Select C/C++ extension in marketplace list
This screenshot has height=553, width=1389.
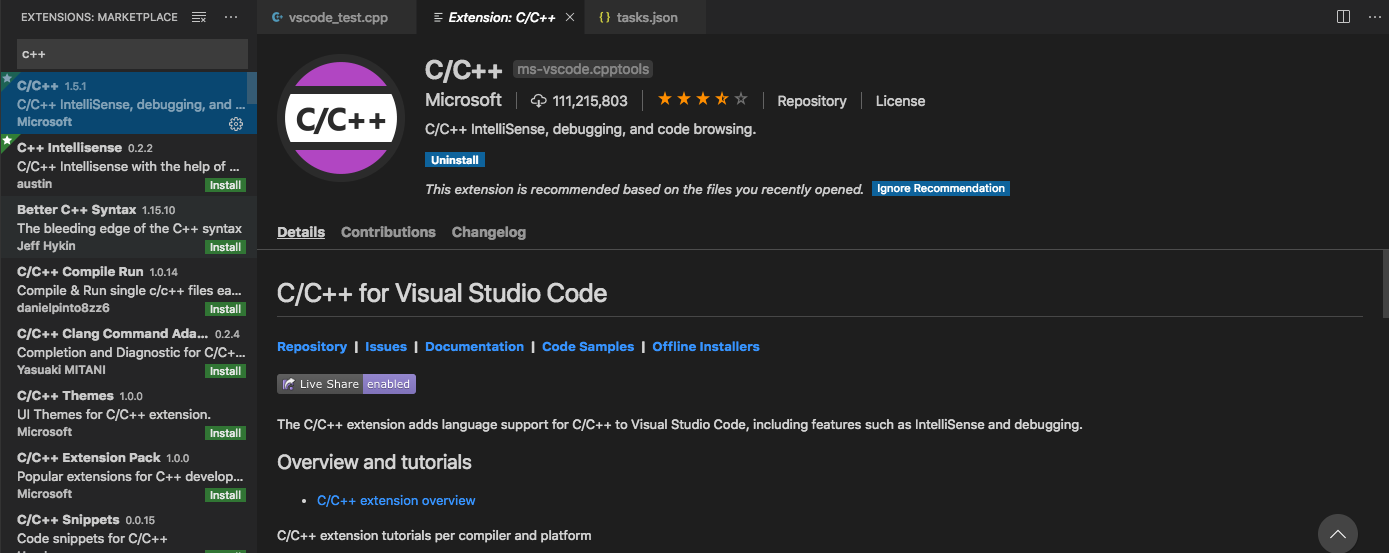128,103
